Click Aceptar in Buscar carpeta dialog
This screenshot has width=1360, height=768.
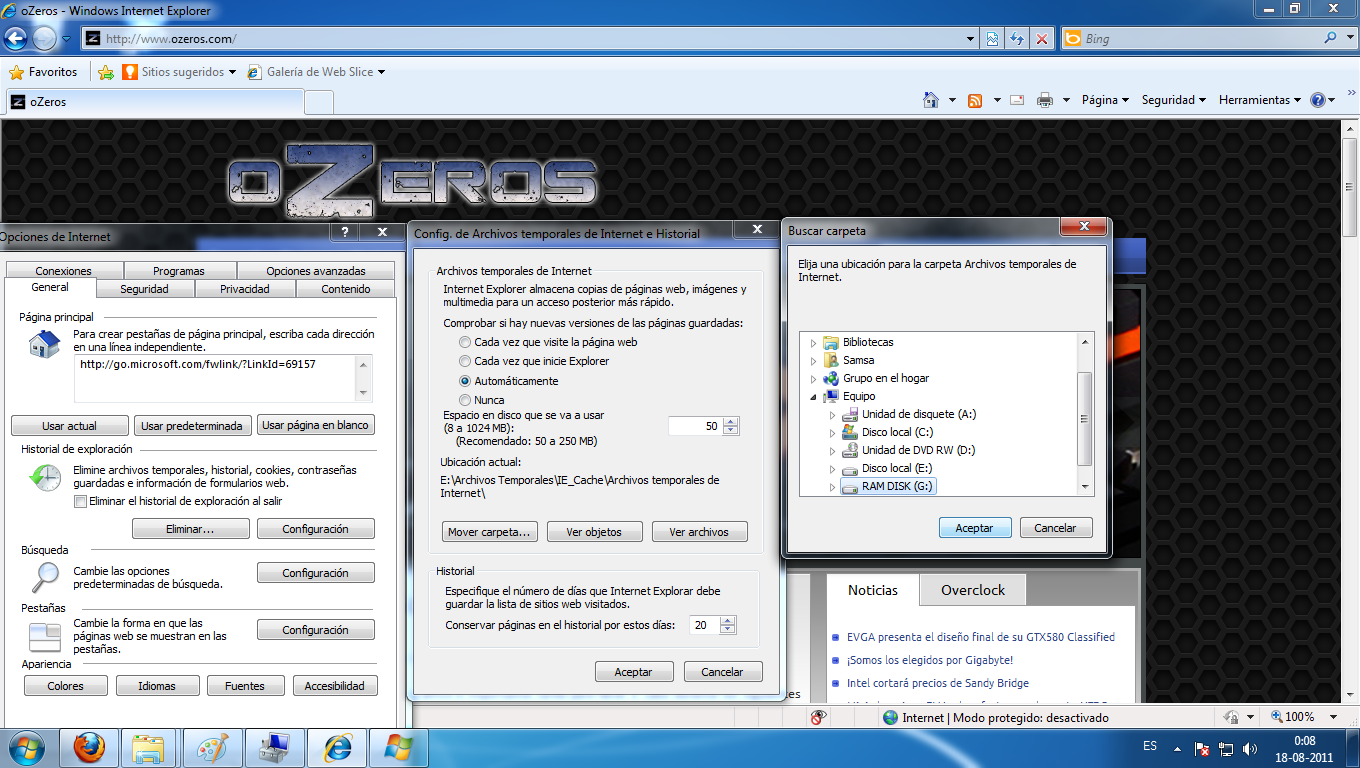point(975,528)
